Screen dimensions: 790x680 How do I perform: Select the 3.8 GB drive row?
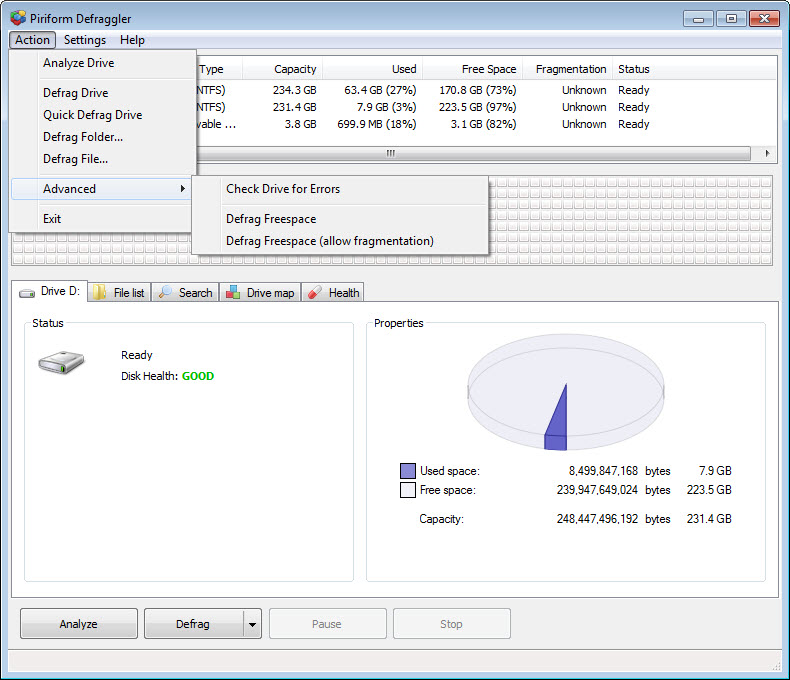click(x=486, y=124)
